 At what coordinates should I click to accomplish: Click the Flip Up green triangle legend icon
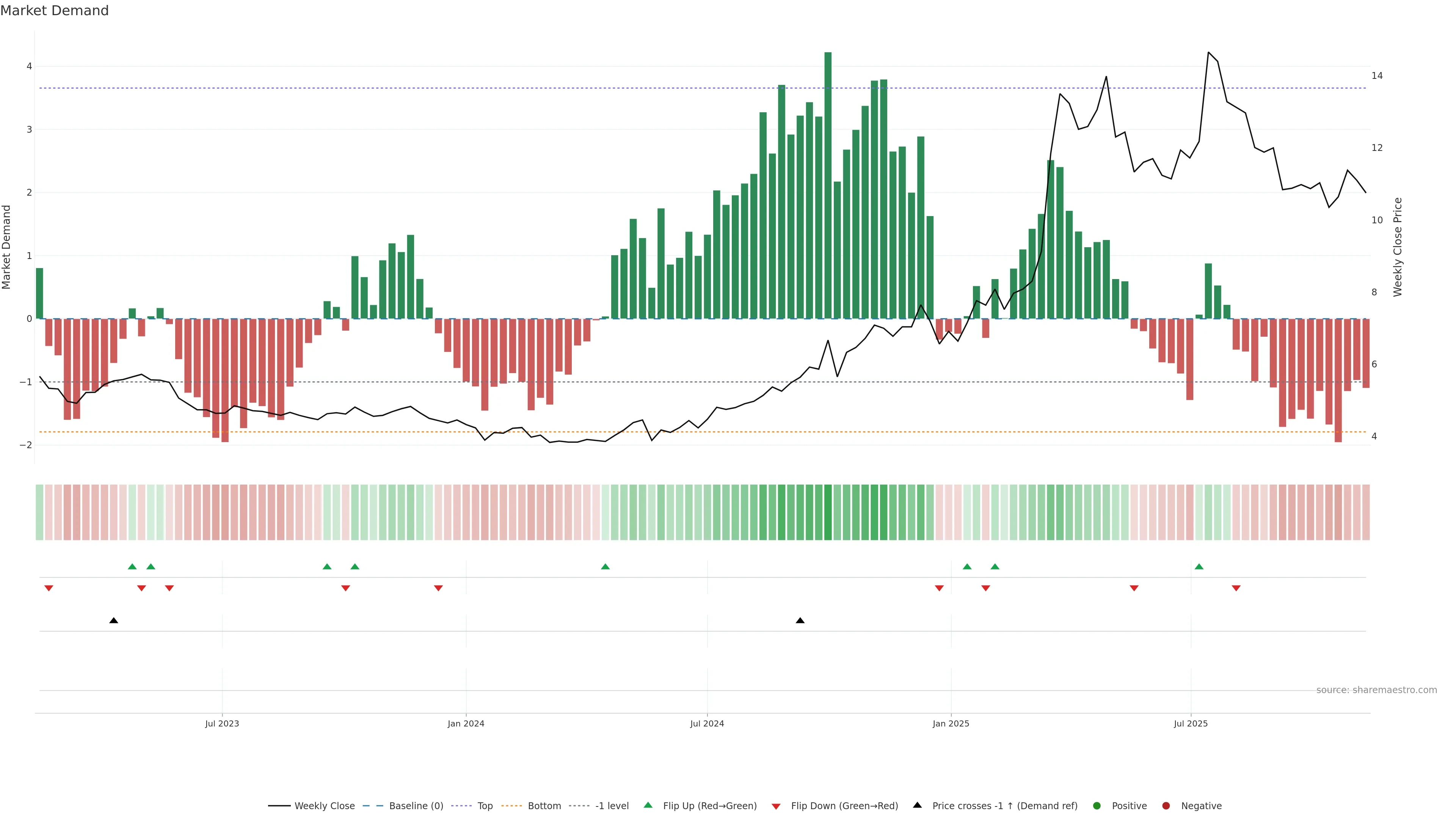coord(648,805)
